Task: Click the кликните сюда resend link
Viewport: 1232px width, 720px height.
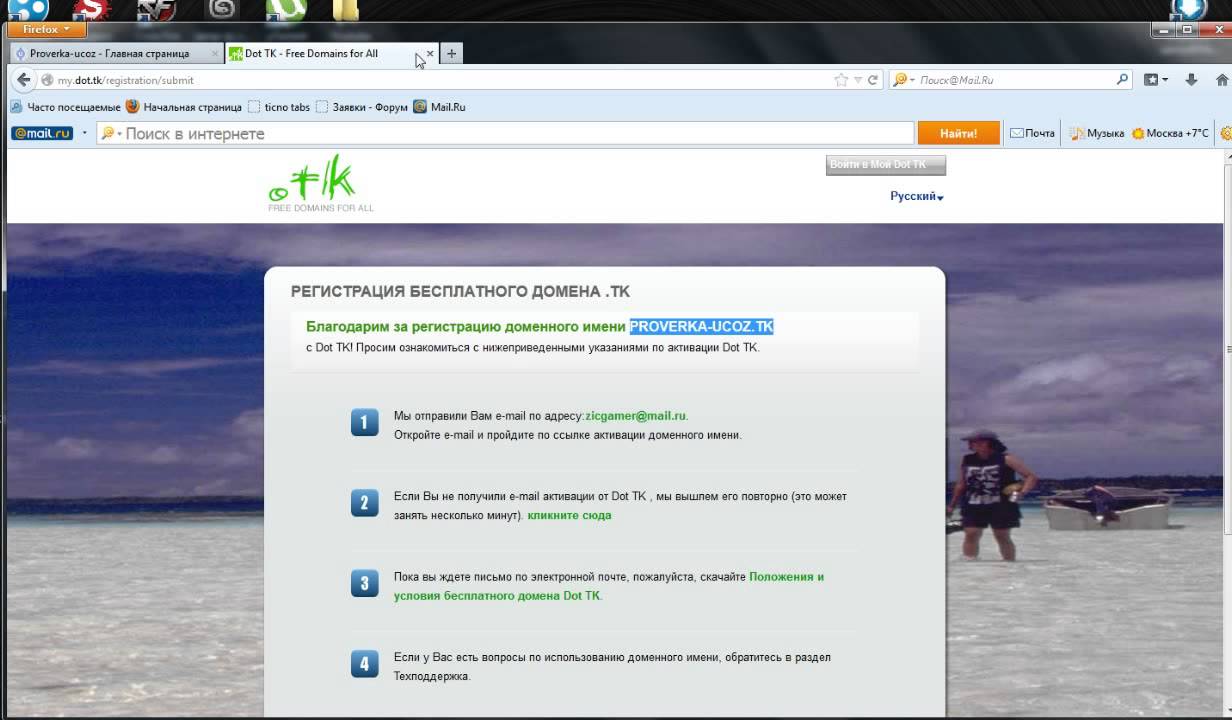Action: click(569, 516)
